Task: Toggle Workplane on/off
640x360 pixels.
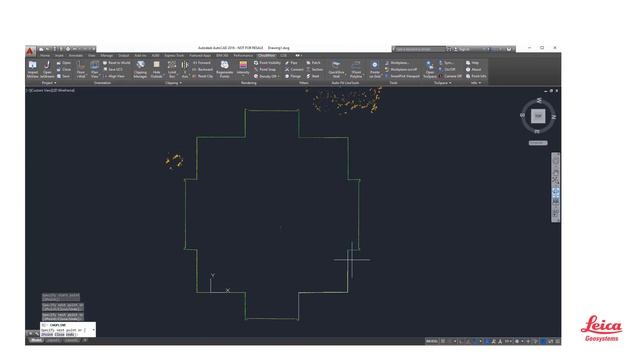Action: pos(401,69)
